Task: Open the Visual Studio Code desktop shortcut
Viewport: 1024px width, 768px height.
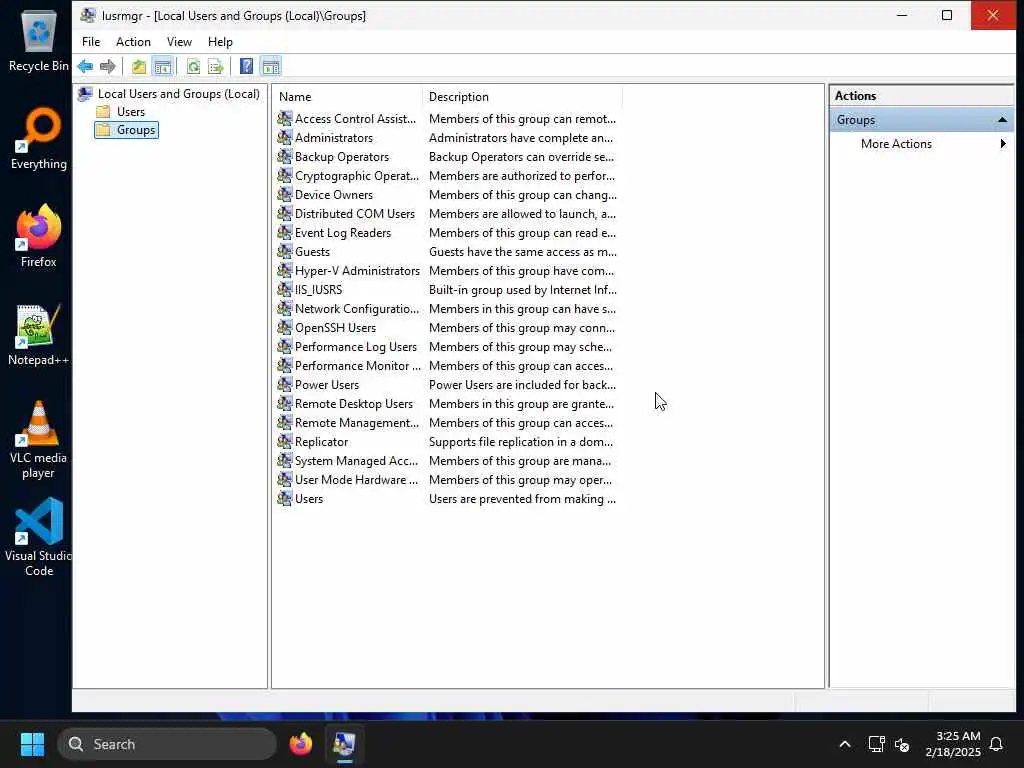Action: click(x=39, y=537)
